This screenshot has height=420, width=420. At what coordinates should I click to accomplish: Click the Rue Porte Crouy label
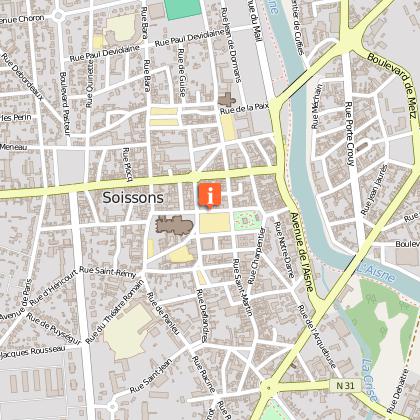[349, 134]
